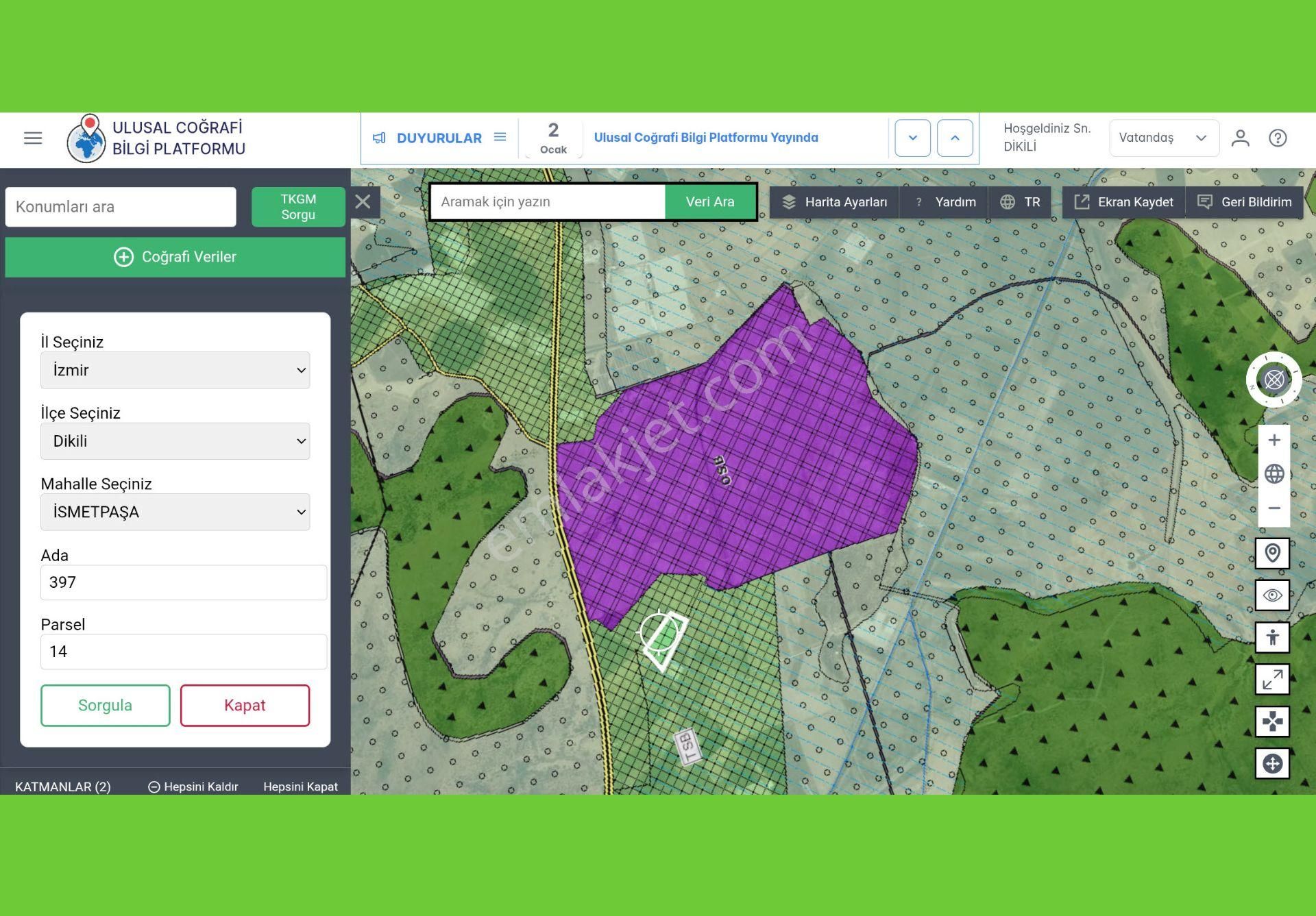
Task: Zoom in with the plus button
Action: pyautogui.click(x=1274, y=440)
